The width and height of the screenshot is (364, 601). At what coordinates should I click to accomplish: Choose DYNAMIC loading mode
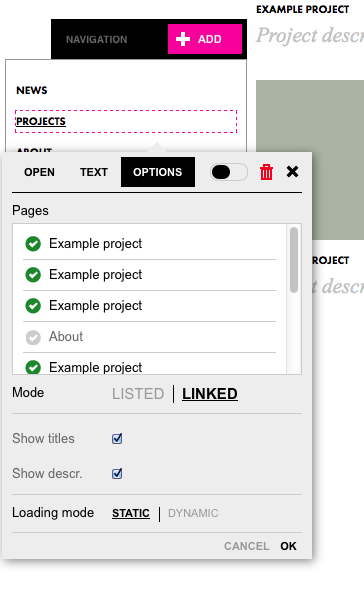(193, 513)
